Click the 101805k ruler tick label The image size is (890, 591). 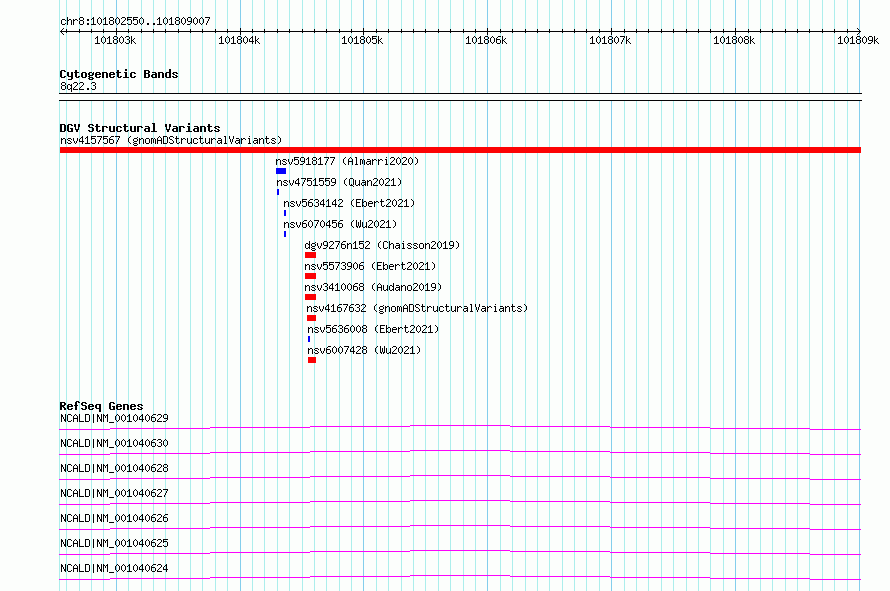[362, 40]
